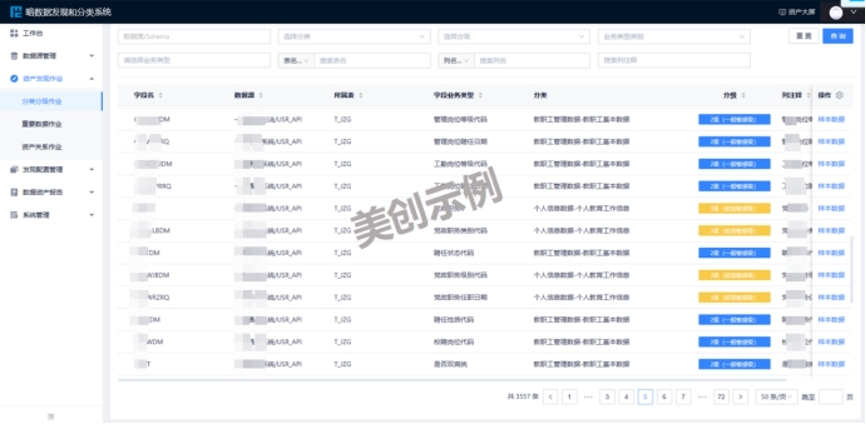This screenshot has height=424, width=866.
Task: Click the user avatar in top bar
Action: [836, 12]
